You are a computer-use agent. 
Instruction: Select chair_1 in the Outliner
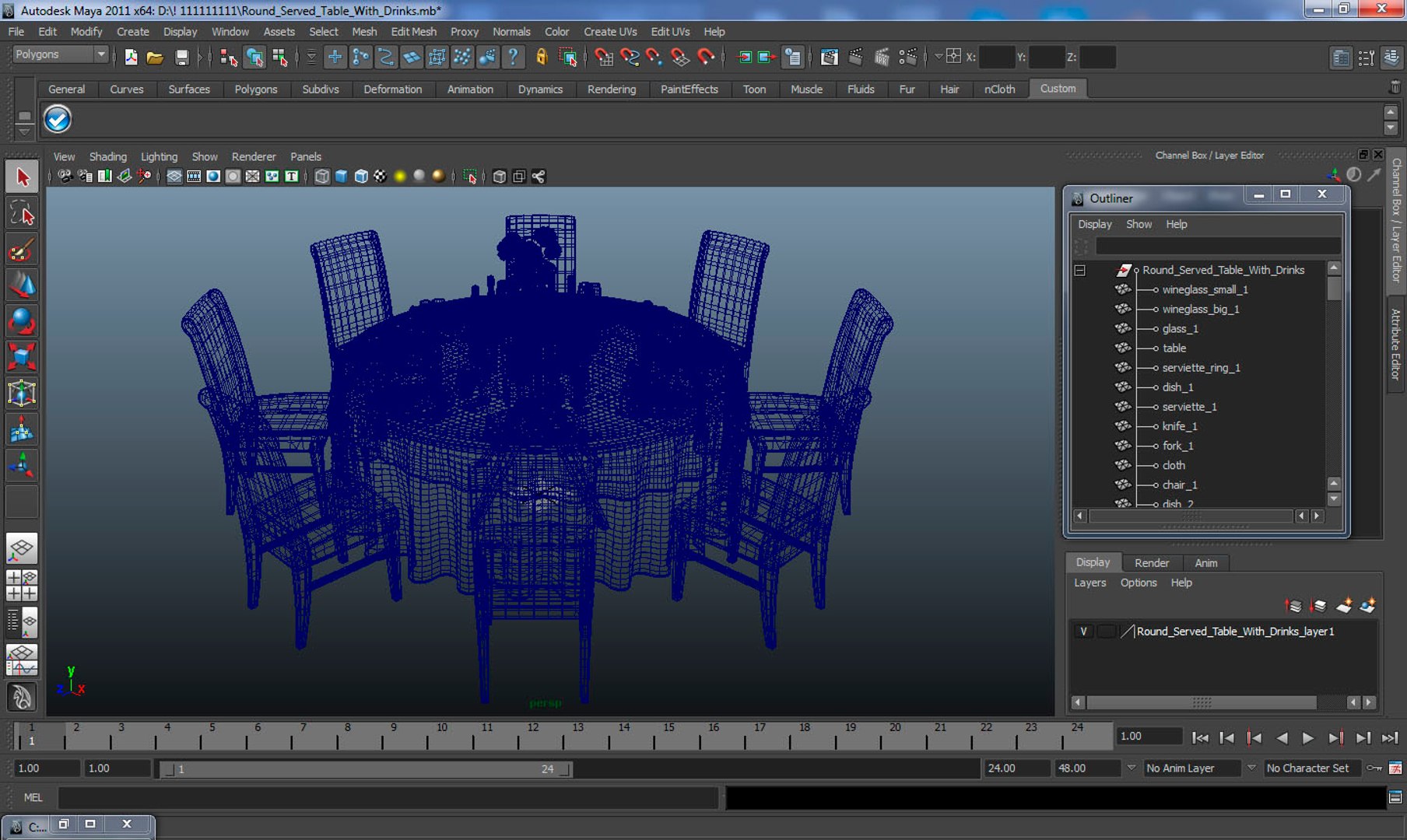(1180, 485)
